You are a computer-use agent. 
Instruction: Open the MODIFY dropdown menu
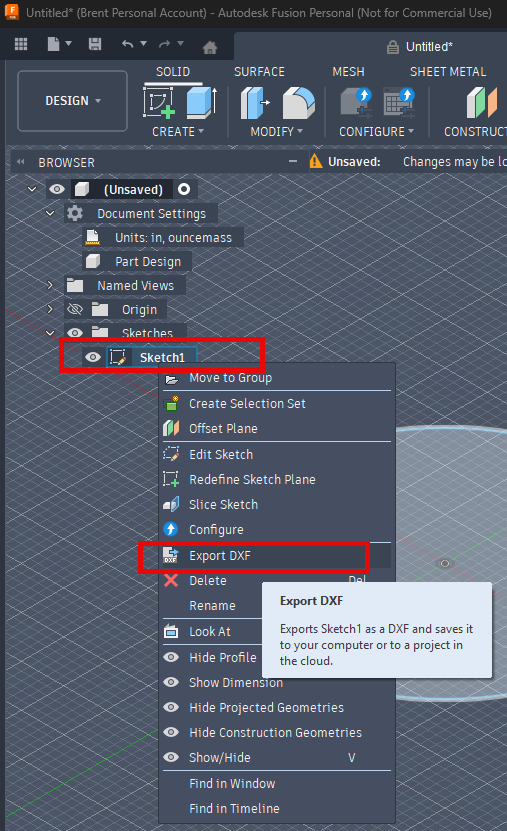(x=276, y=131)
